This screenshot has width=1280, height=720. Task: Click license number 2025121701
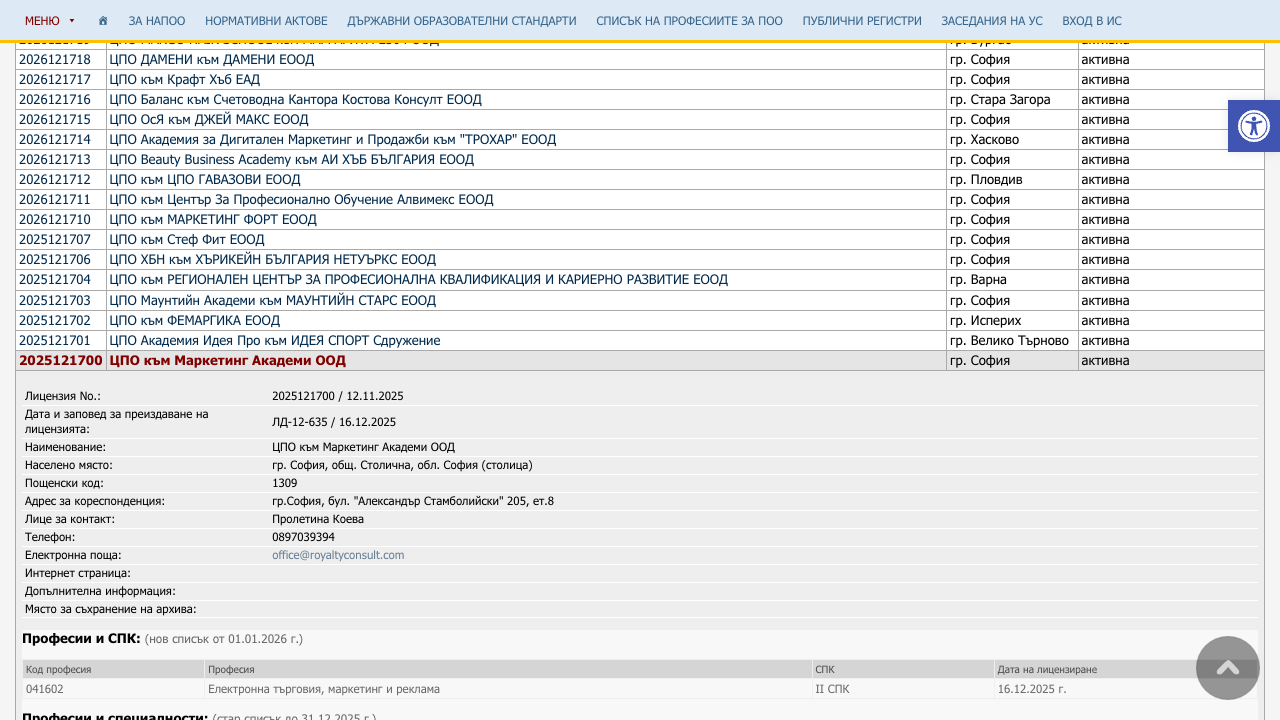[x=55, y=341]
